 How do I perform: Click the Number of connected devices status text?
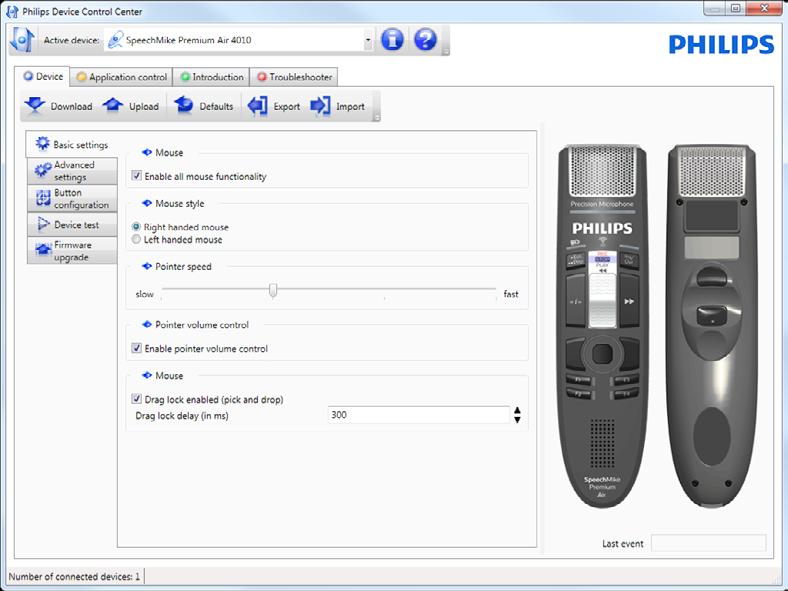[74, 576]
